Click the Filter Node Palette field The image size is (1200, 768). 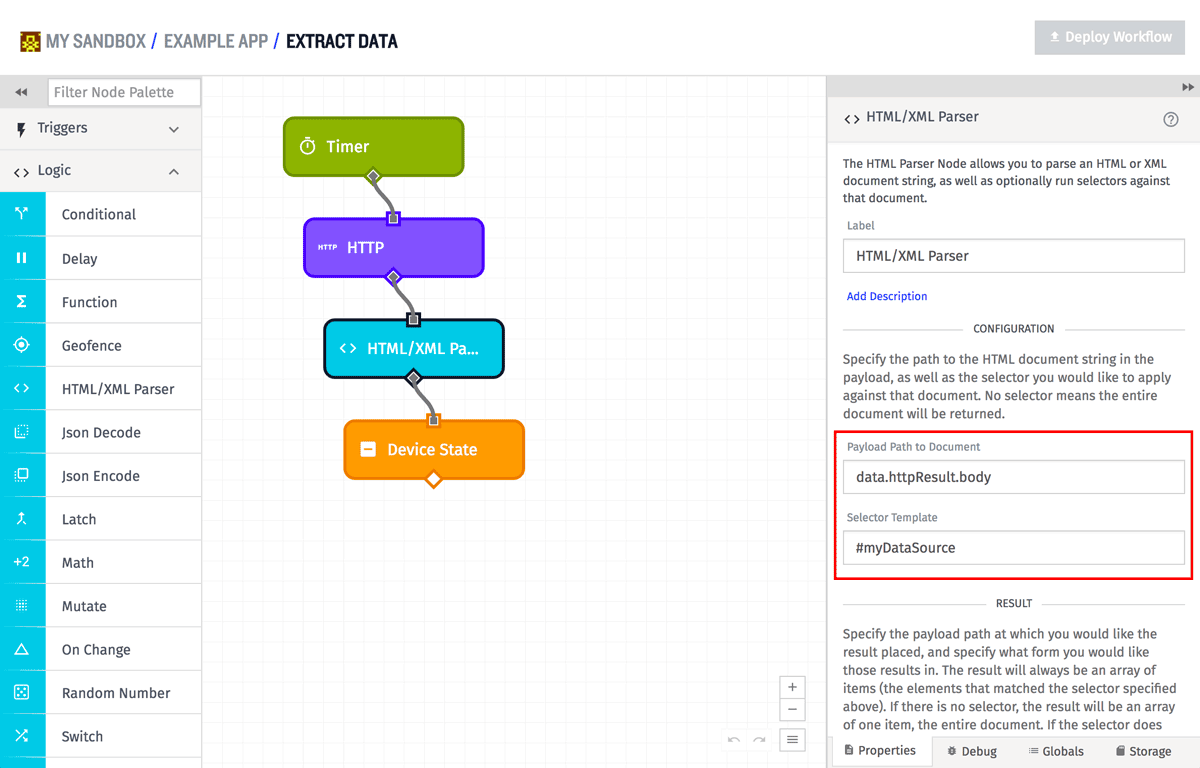(x=124, y=92)
